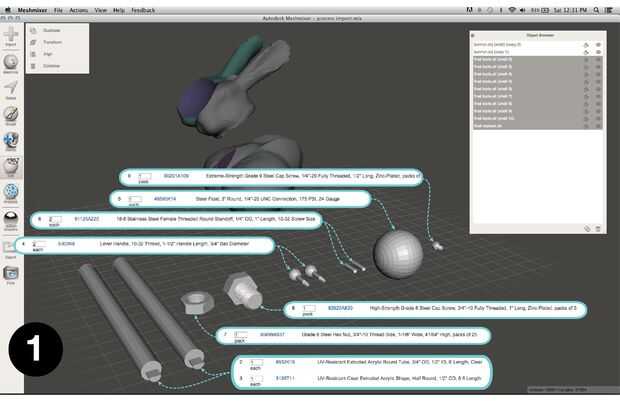Click the Object Browser title bar
The width and height of the screenshot is (620, 401).
(538, 35)
